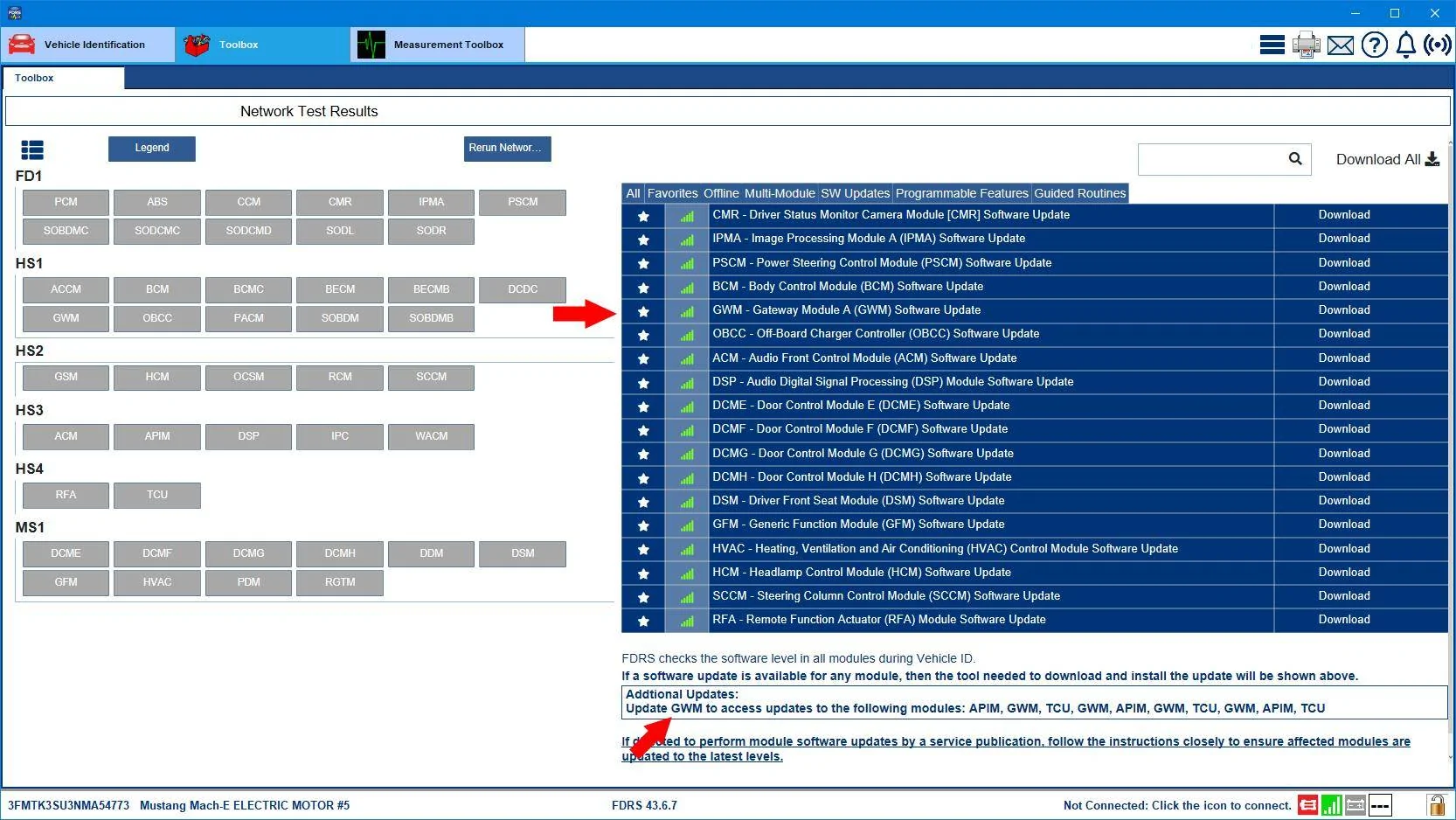Click the red toolbox icon
This screenshot has width=1456, height=820.
pyautogui.click(x=198, y=45)
